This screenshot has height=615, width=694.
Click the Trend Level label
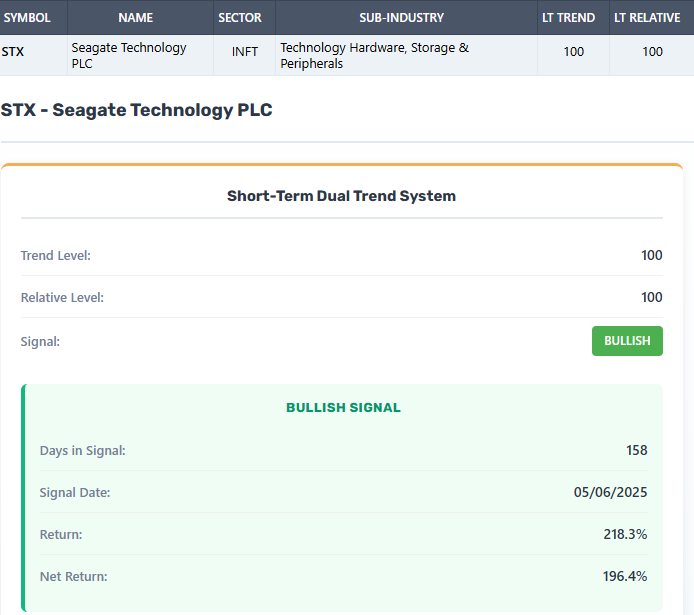pyautogui.click(x=56, y=256)
